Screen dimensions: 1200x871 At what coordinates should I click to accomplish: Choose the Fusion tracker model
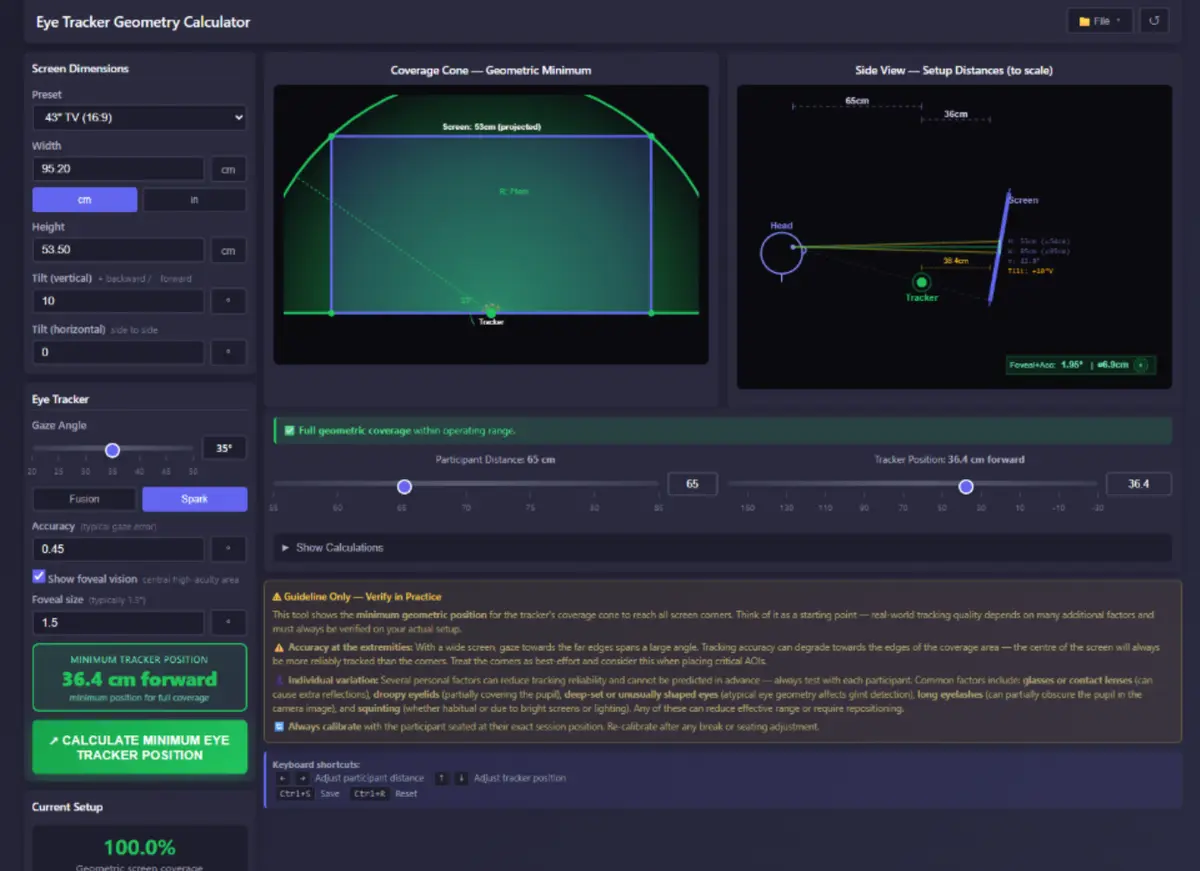click(85, 499)
